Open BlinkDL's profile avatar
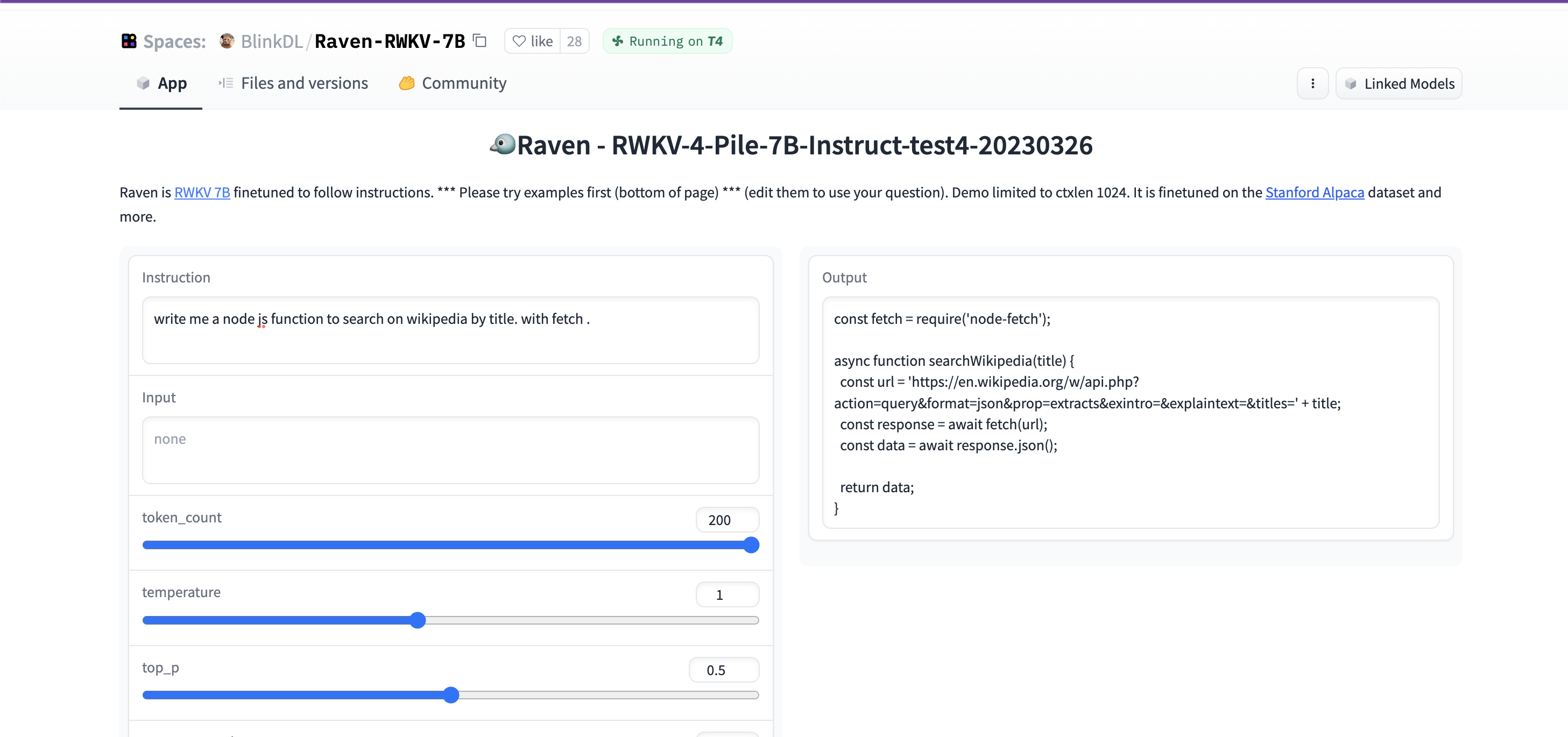 (x=227, y=41)
